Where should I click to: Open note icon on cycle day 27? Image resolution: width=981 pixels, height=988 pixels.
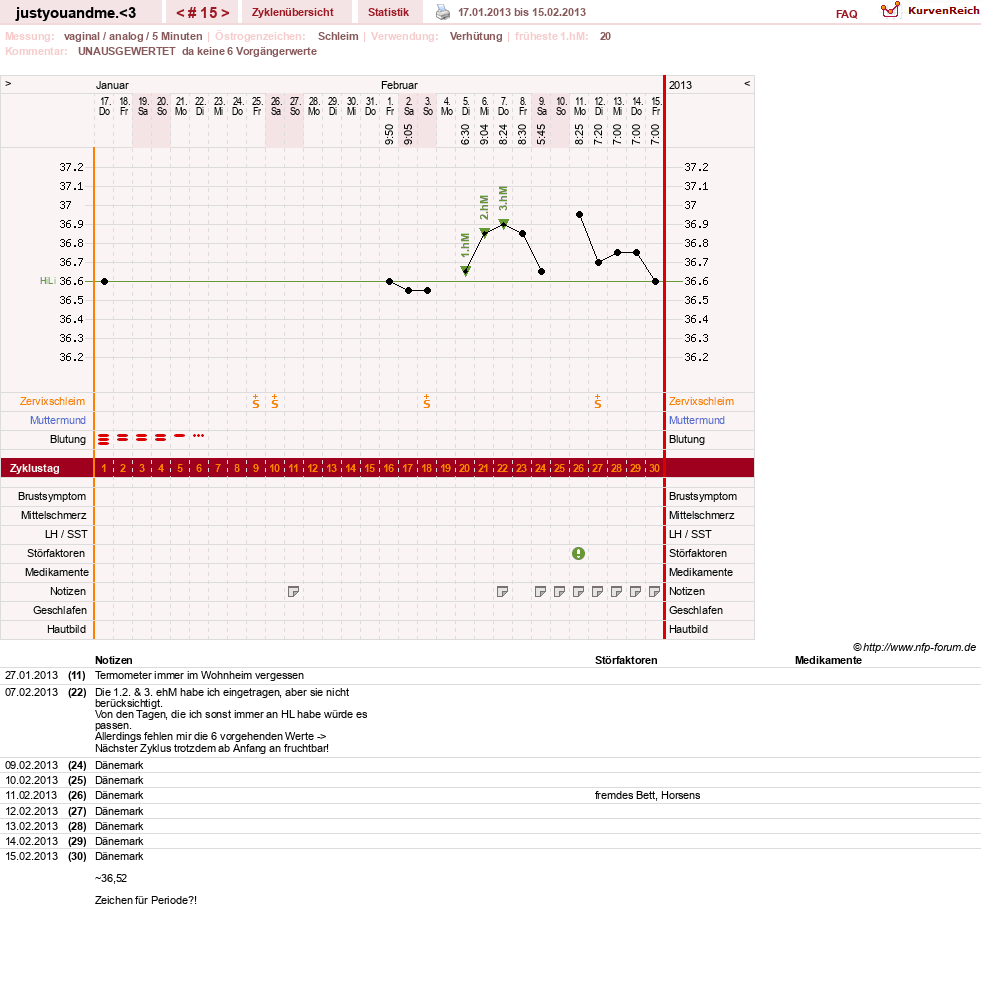coord(597,592)
